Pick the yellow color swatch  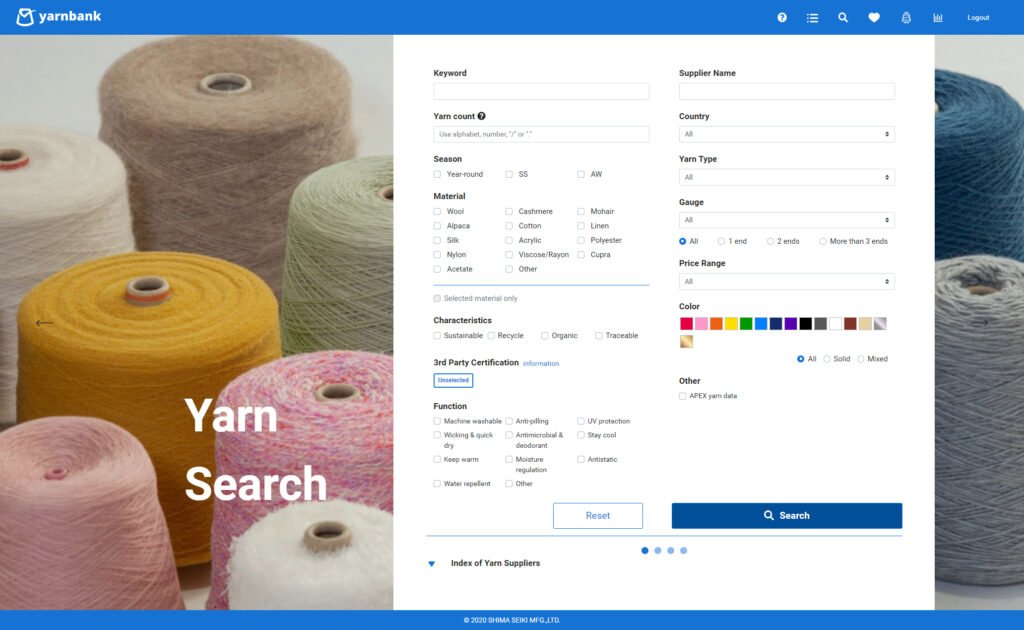point(731,323)
